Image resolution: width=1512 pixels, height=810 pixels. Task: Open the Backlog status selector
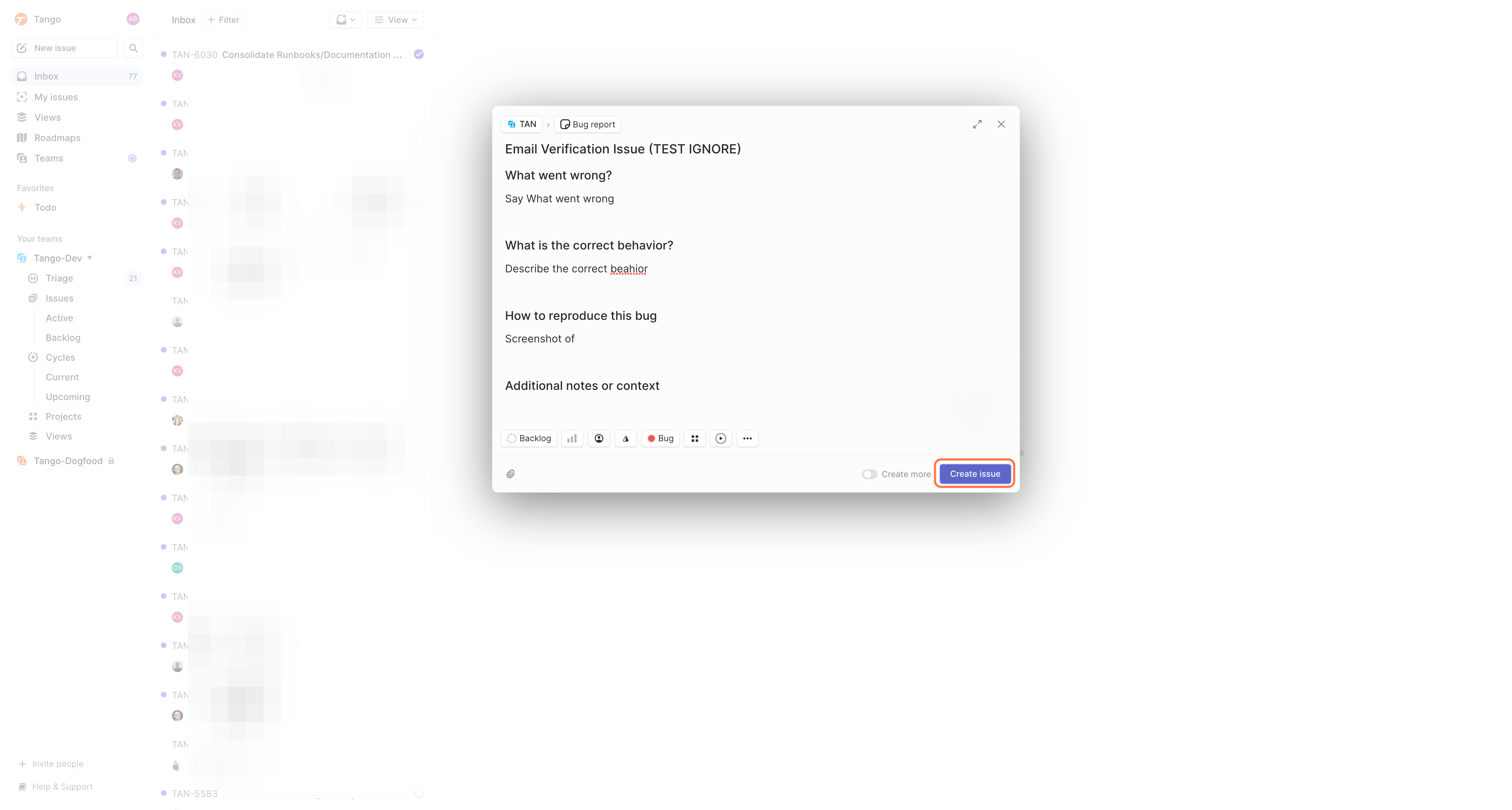529,438
